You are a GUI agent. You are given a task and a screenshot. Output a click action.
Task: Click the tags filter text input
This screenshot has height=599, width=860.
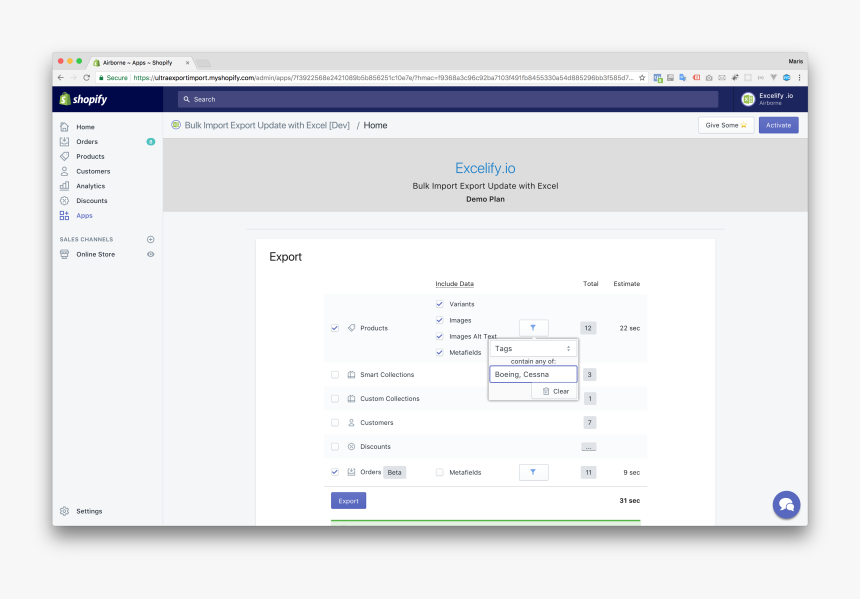pyautogui.click(x=533, y=375)
